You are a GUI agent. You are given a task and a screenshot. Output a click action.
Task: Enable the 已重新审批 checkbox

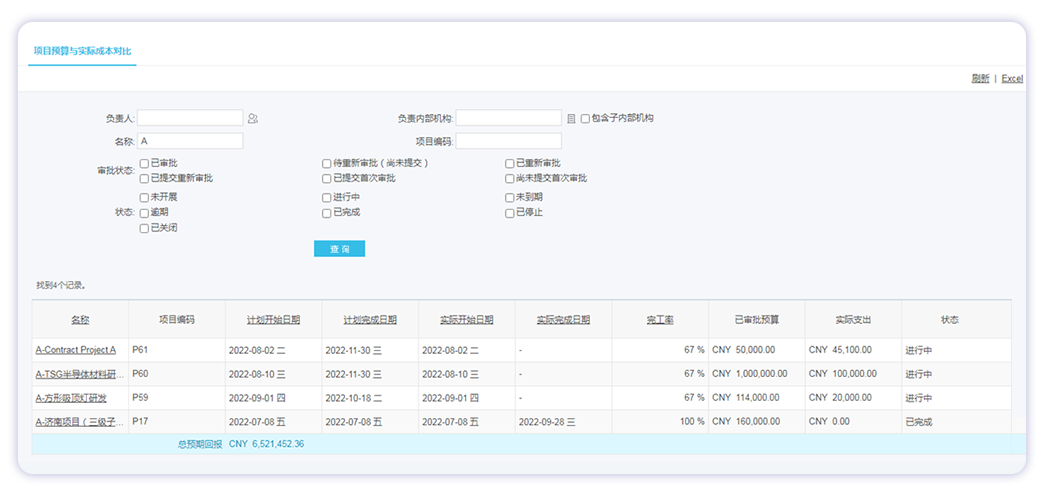[x=509, y=163]
